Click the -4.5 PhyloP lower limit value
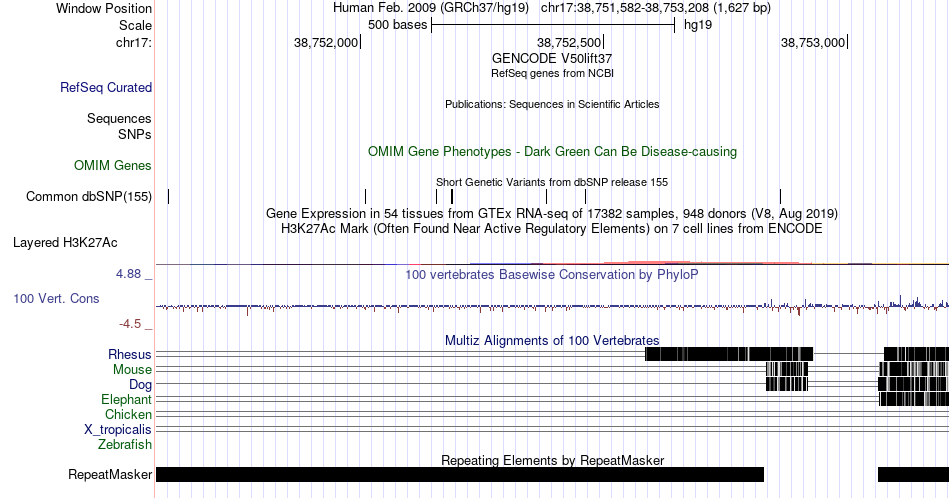This screenshot has width=950, height=498. [x=130, y=324]
